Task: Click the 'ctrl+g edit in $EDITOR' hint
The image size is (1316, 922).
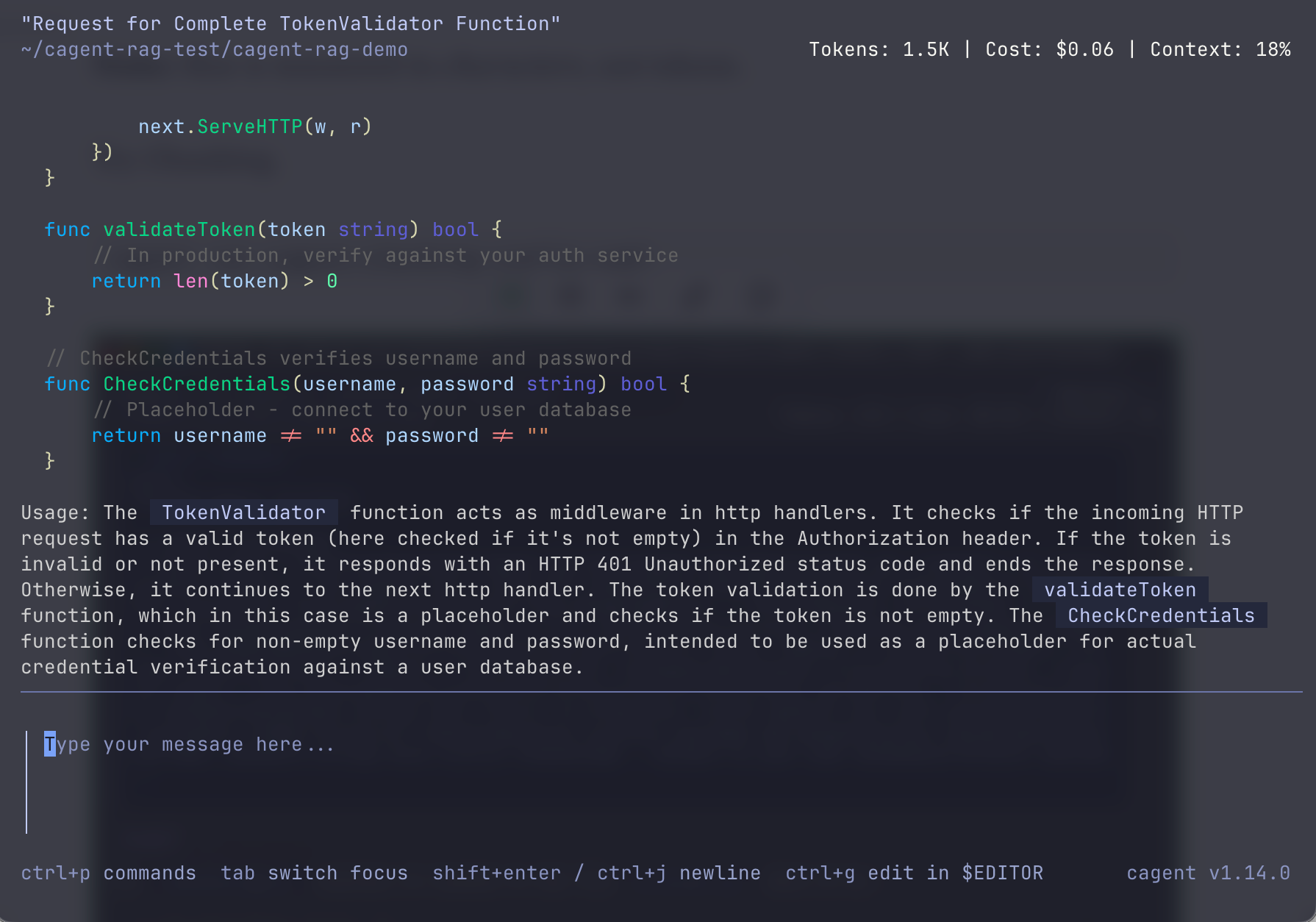Action: [x=914, y=873]
